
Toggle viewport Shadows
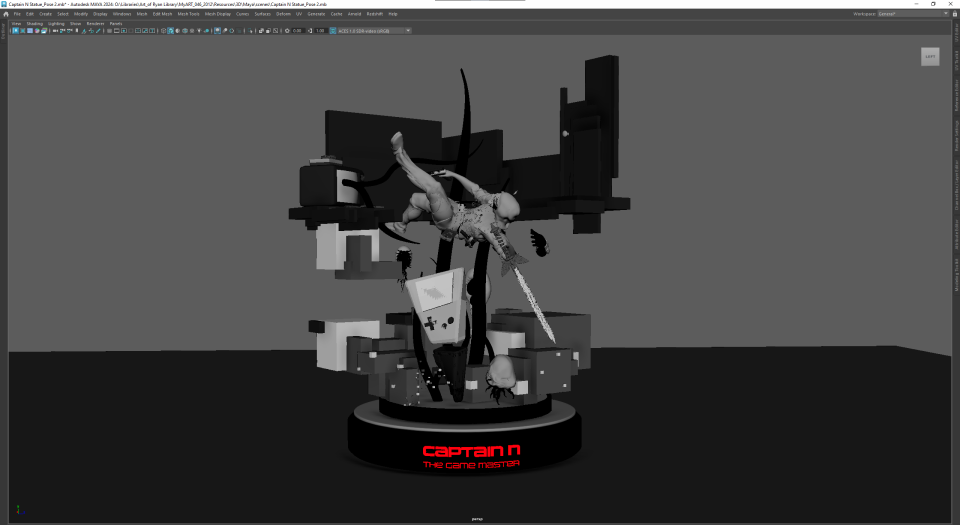(206, 30)
